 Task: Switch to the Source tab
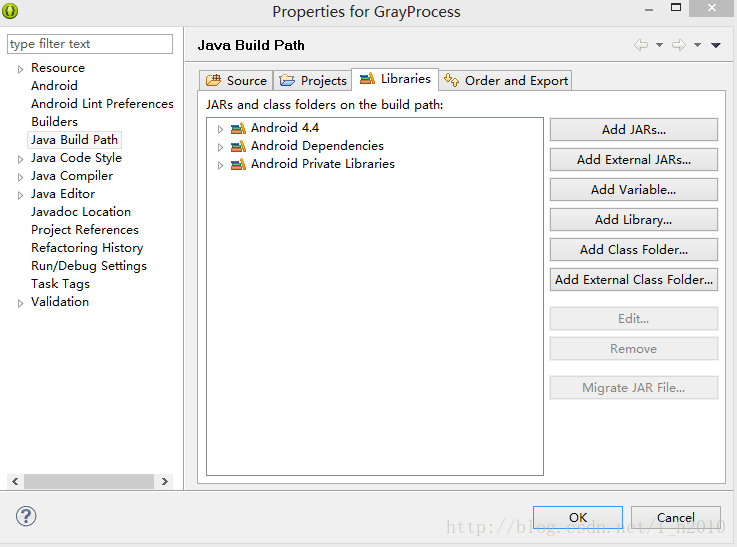[236, 80]
